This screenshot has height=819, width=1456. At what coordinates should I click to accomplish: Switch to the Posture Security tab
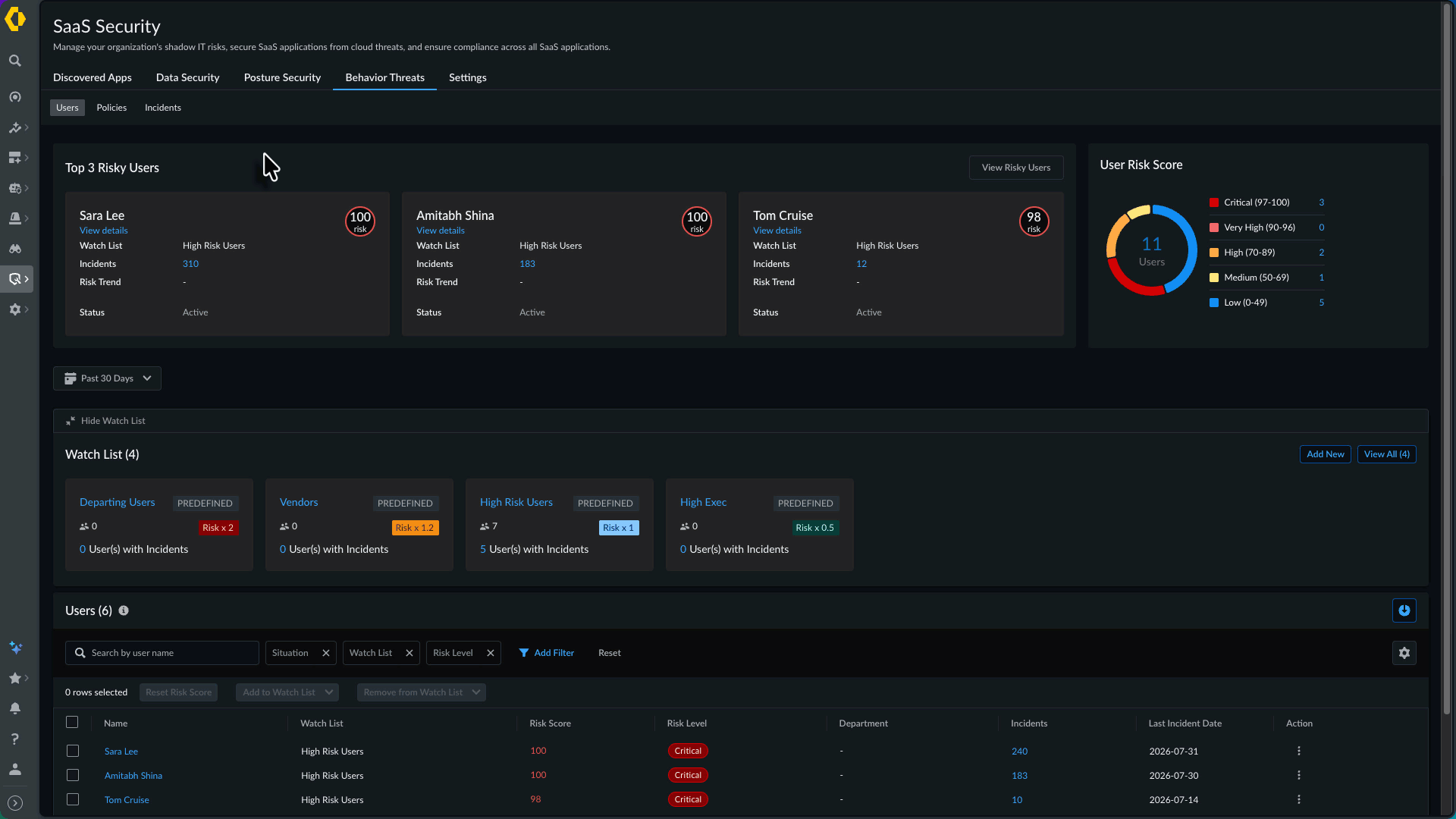point(282,77)
